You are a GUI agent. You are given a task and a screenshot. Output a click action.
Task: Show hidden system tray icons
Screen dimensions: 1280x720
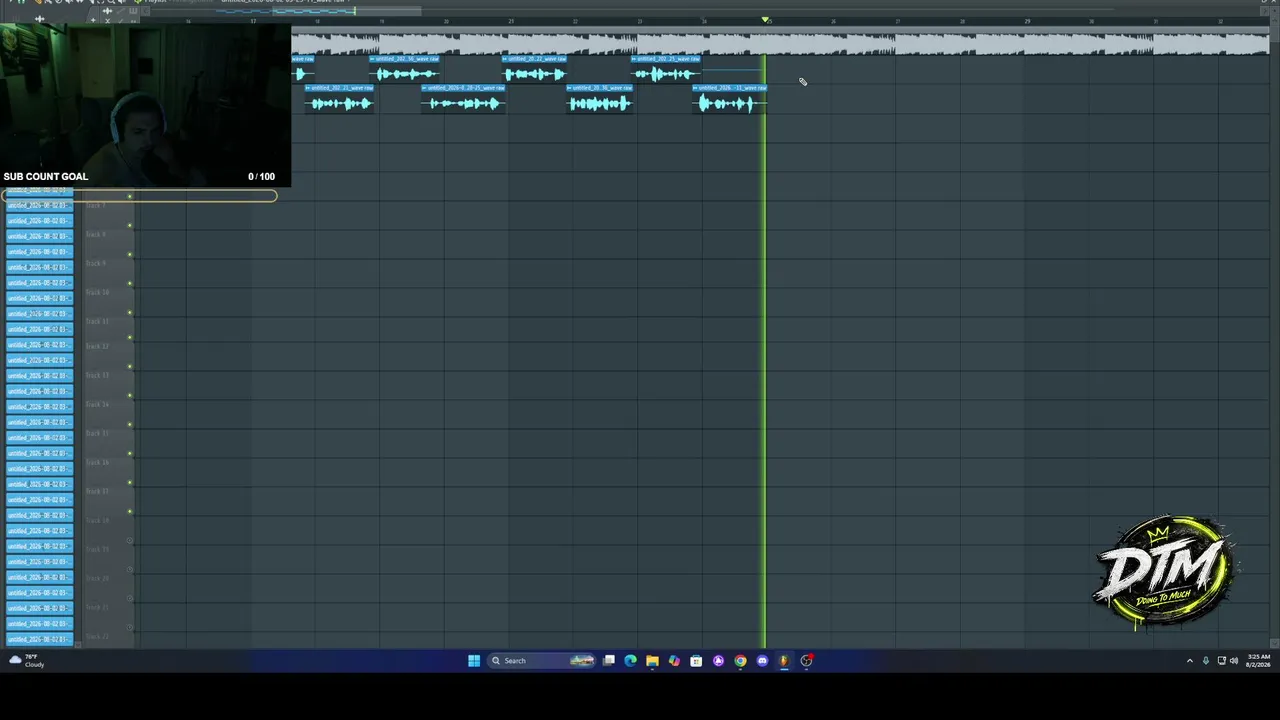1189,660
